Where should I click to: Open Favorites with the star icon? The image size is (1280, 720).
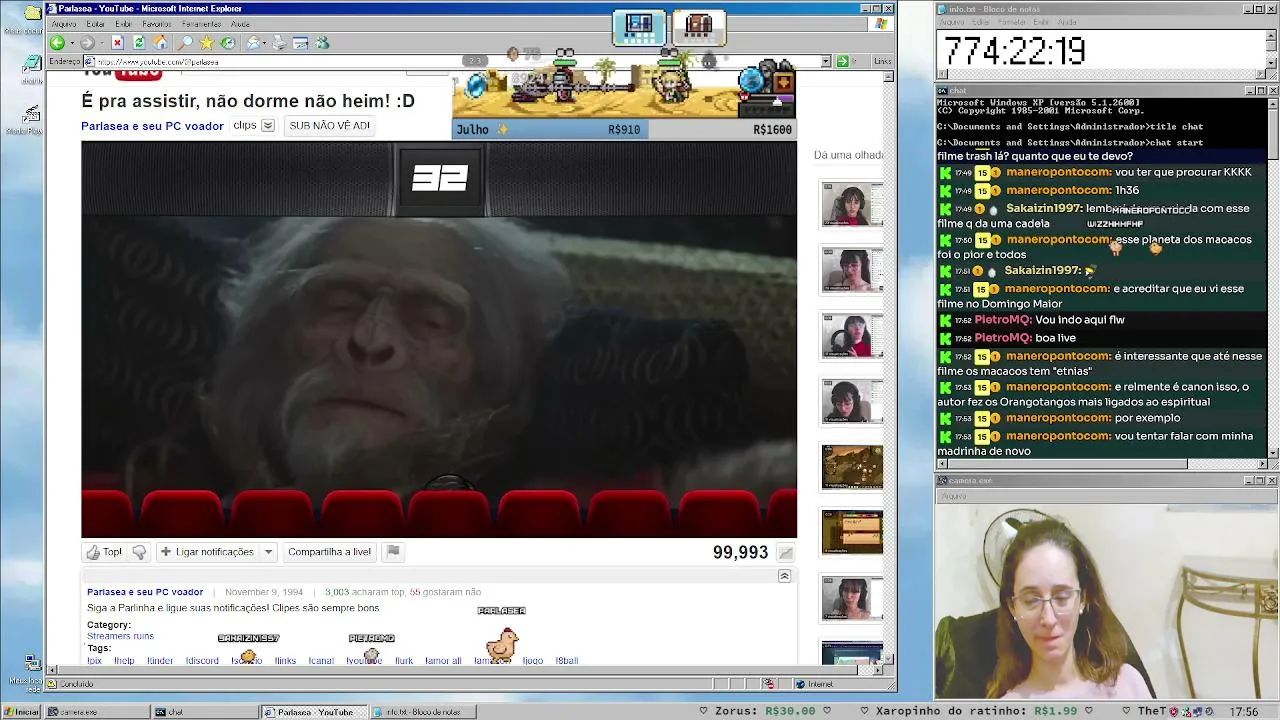point(206,43)
